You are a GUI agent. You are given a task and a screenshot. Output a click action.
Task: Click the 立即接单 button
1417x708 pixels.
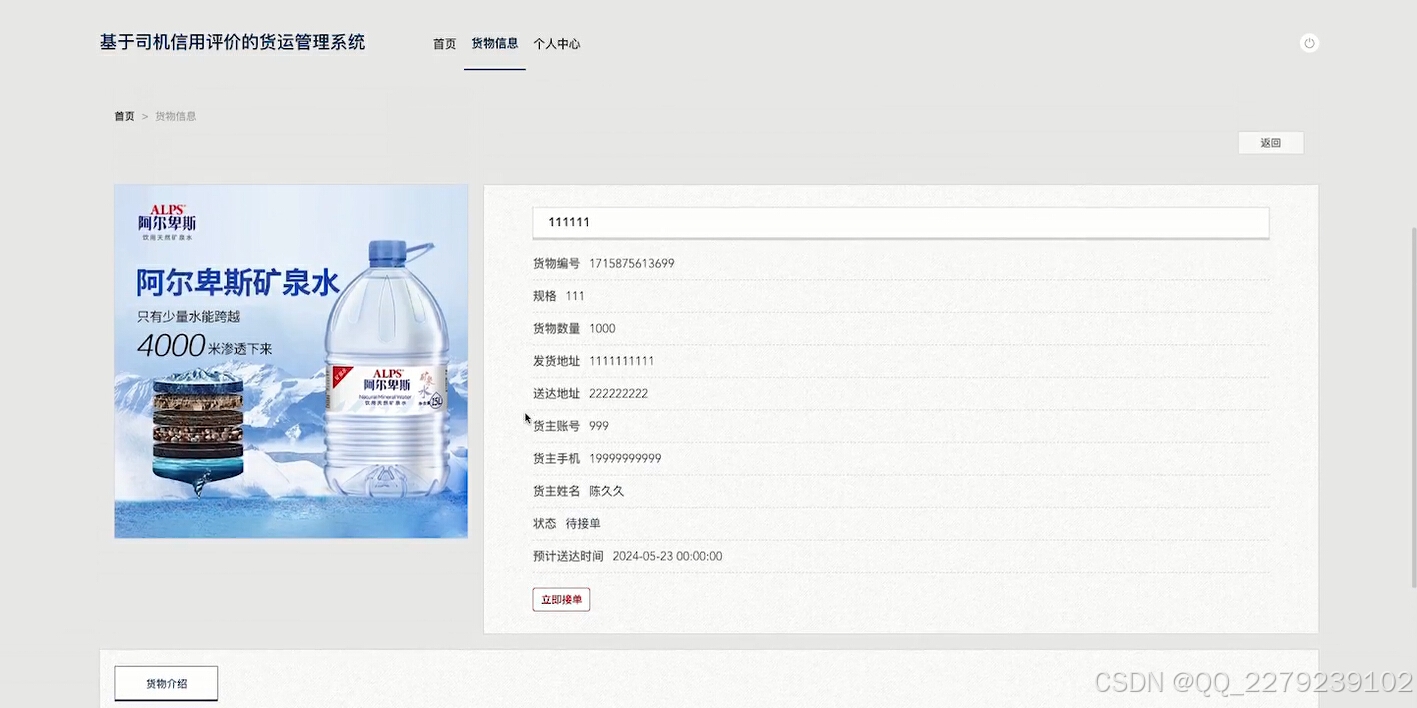point(561,600)
